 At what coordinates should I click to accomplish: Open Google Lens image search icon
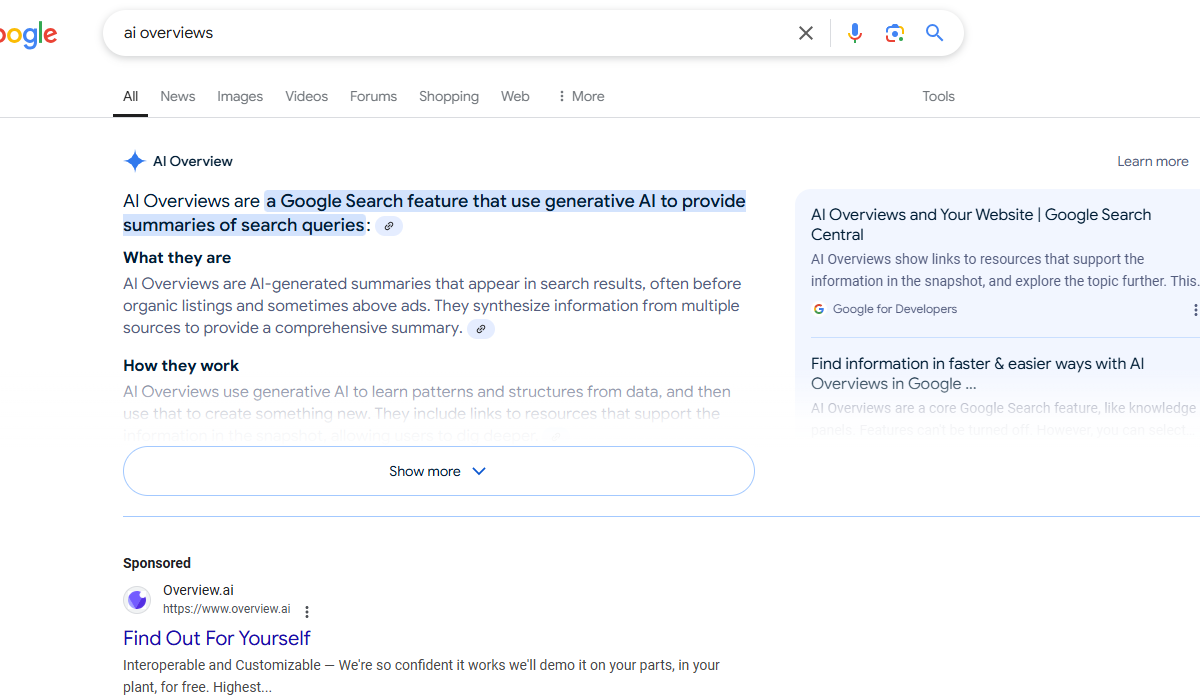click(895, 33)
